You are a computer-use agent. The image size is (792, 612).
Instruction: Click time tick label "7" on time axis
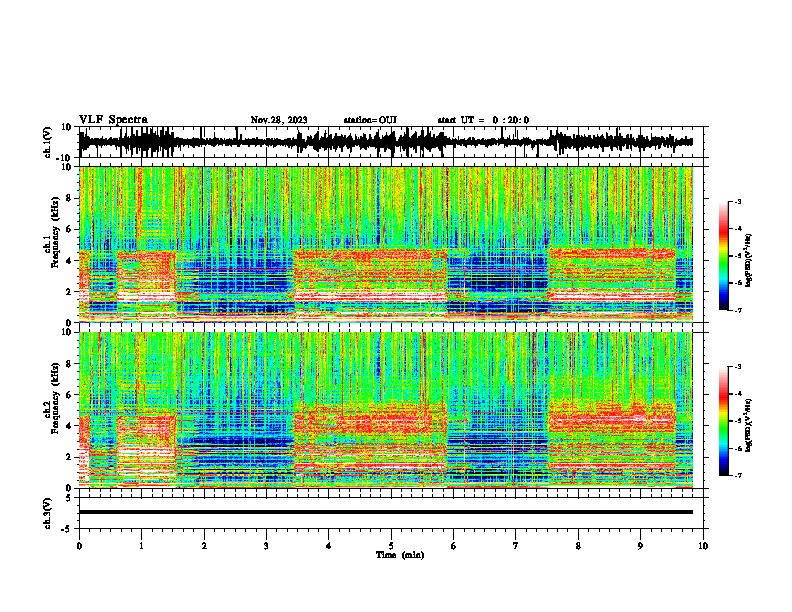click(516, 546)
